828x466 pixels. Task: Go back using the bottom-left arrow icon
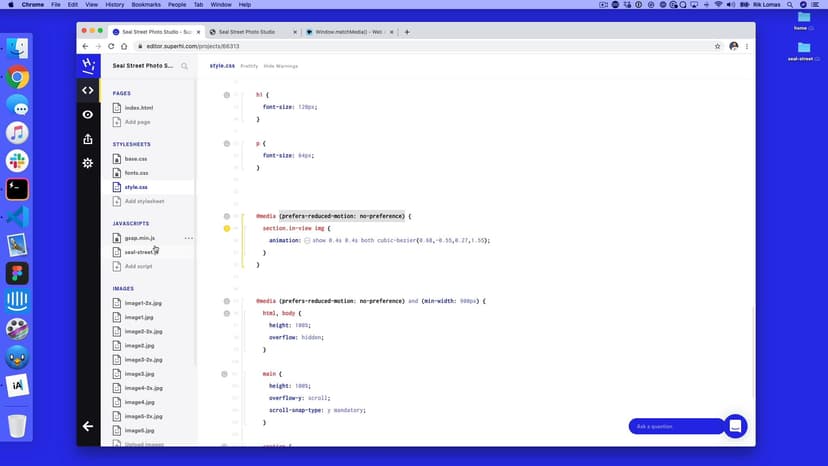click(x=88, y=426)
